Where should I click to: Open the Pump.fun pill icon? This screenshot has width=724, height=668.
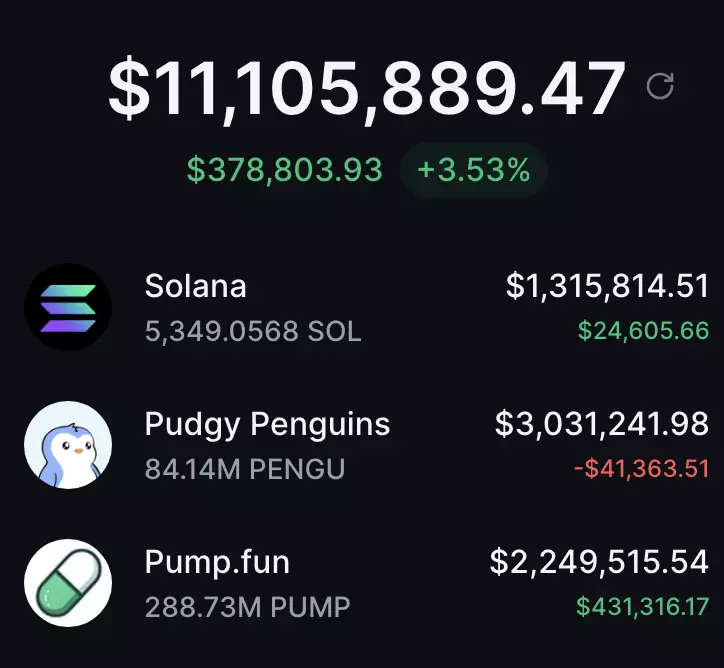pos(68,583)
